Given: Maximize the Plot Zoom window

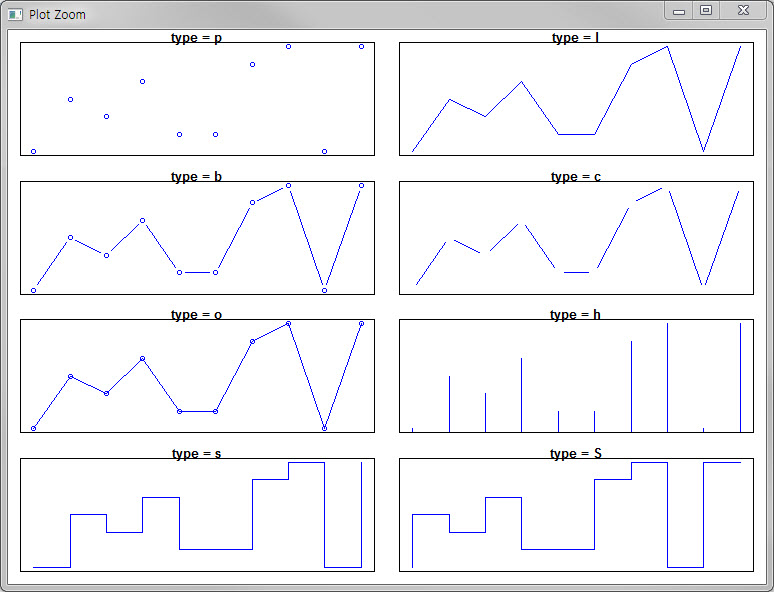Looking at the screenshot, I should click(x=706, y=11).
